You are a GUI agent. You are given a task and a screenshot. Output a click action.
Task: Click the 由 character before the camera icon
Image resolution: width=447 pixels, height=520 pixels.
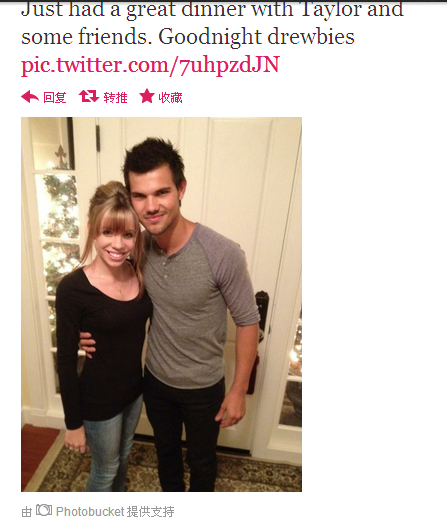27,512
